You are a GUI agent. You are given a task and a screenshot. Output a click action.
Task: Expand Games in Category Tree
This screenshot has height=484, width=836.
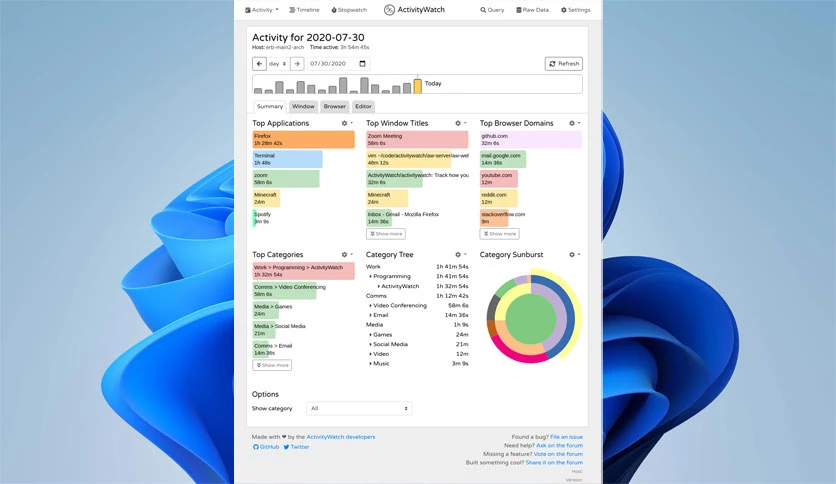[380, 334]
